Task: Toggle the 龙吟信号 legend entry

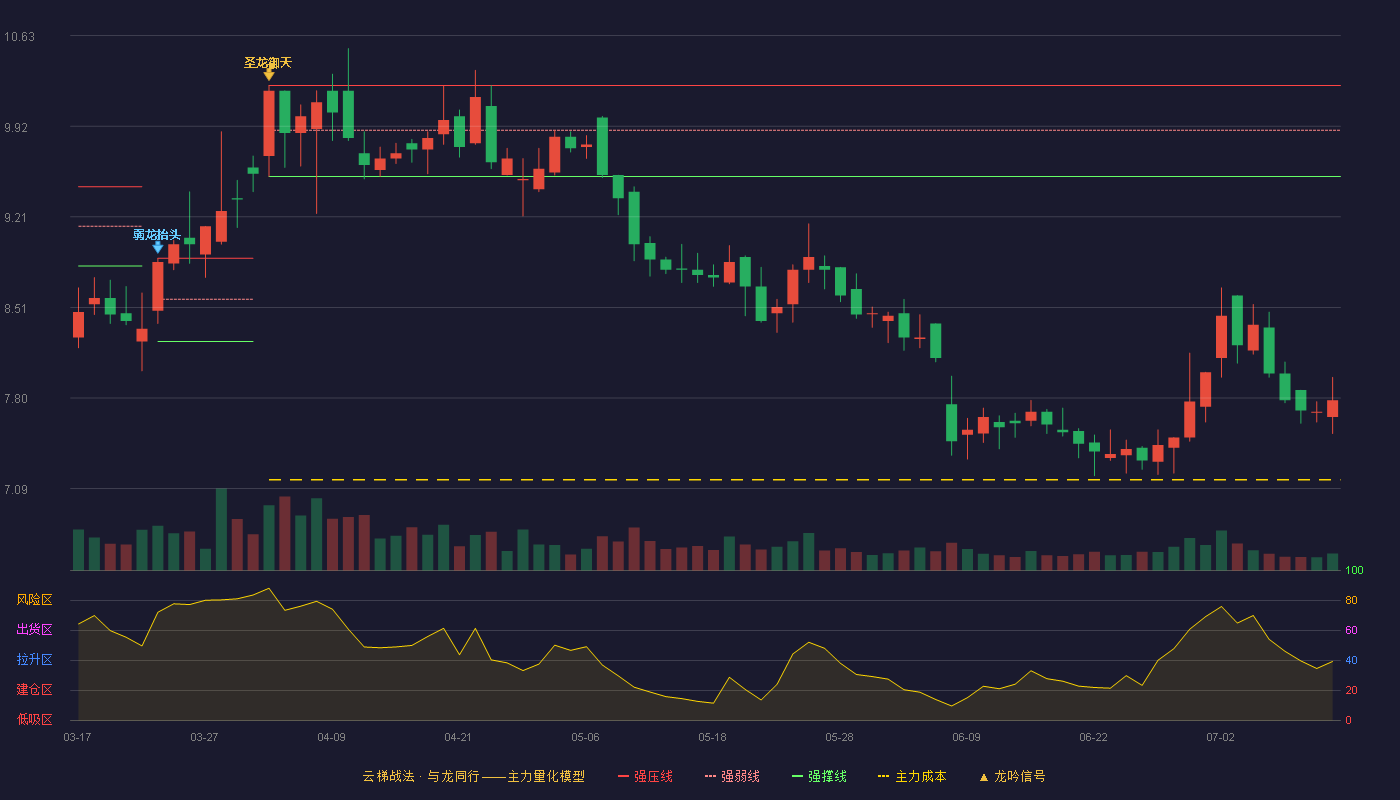Action: [1011, 776]
